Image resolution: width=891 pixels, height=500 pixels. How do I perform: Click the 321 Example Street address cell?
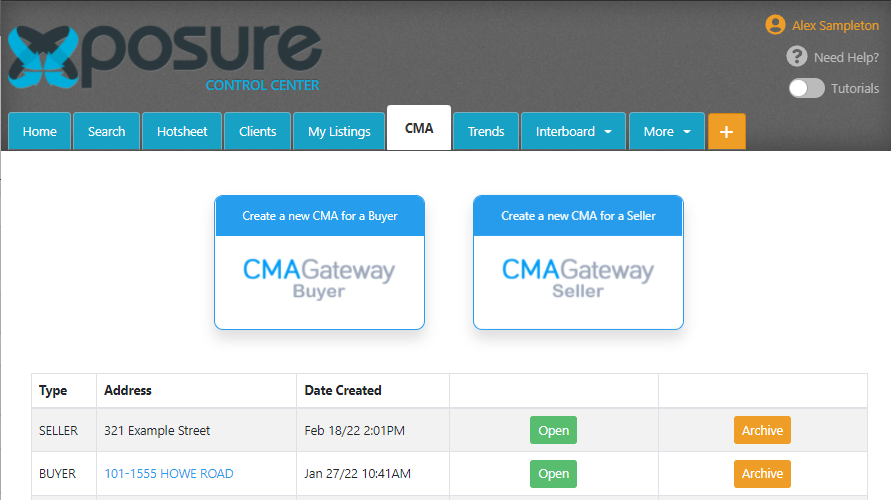pyautogui.click(x=196, y=430)
